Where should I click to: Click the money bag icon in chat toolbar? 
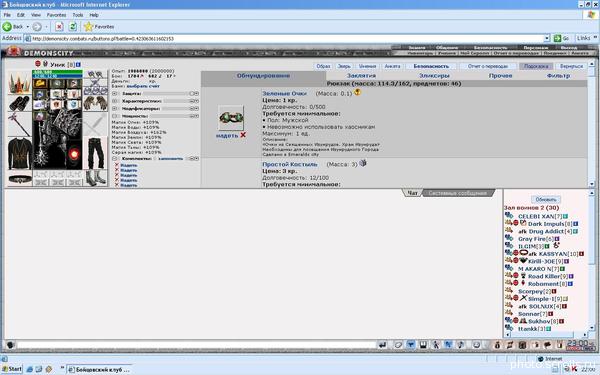point(497,345)
